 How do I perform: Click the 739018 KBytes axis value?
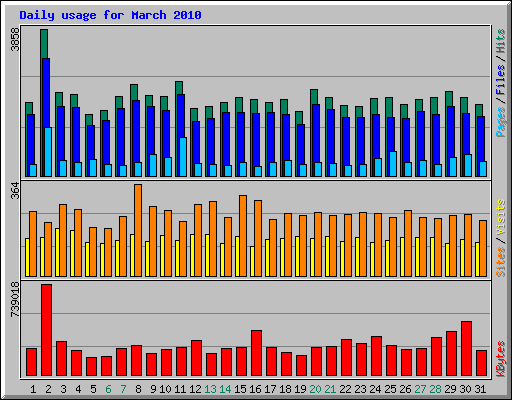click(x=15, y=300)
